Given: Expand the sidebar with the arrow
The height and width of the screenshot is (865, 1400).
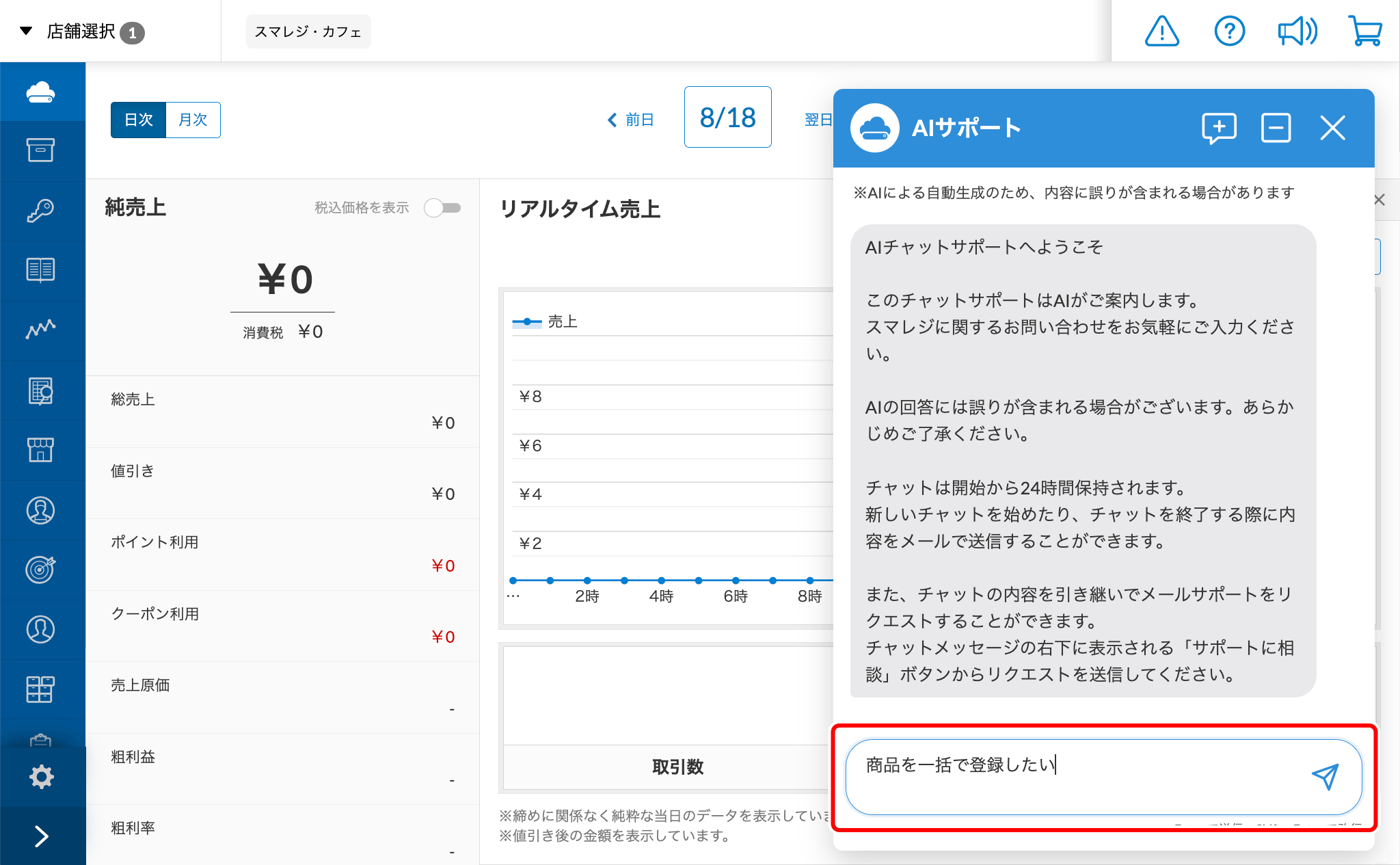Looking at the screenshot, I should pyautogui.click(x=41, y=836).
